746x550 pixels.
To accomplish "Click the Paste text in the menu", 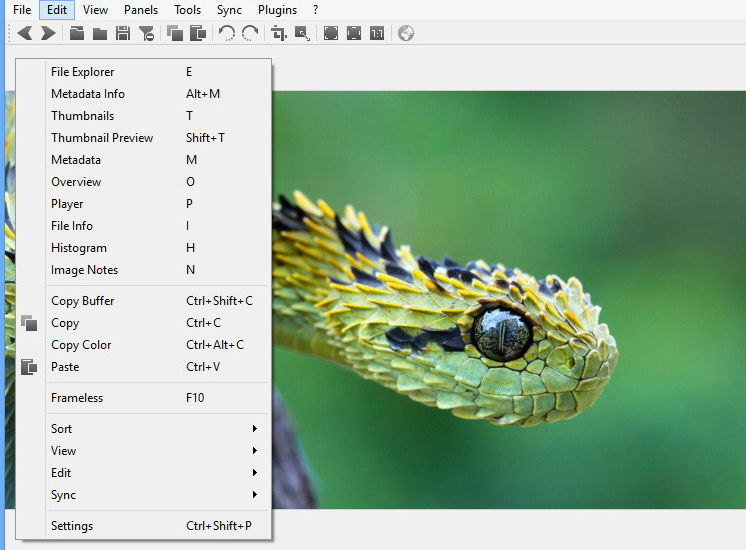I will (x=65, y=367).
